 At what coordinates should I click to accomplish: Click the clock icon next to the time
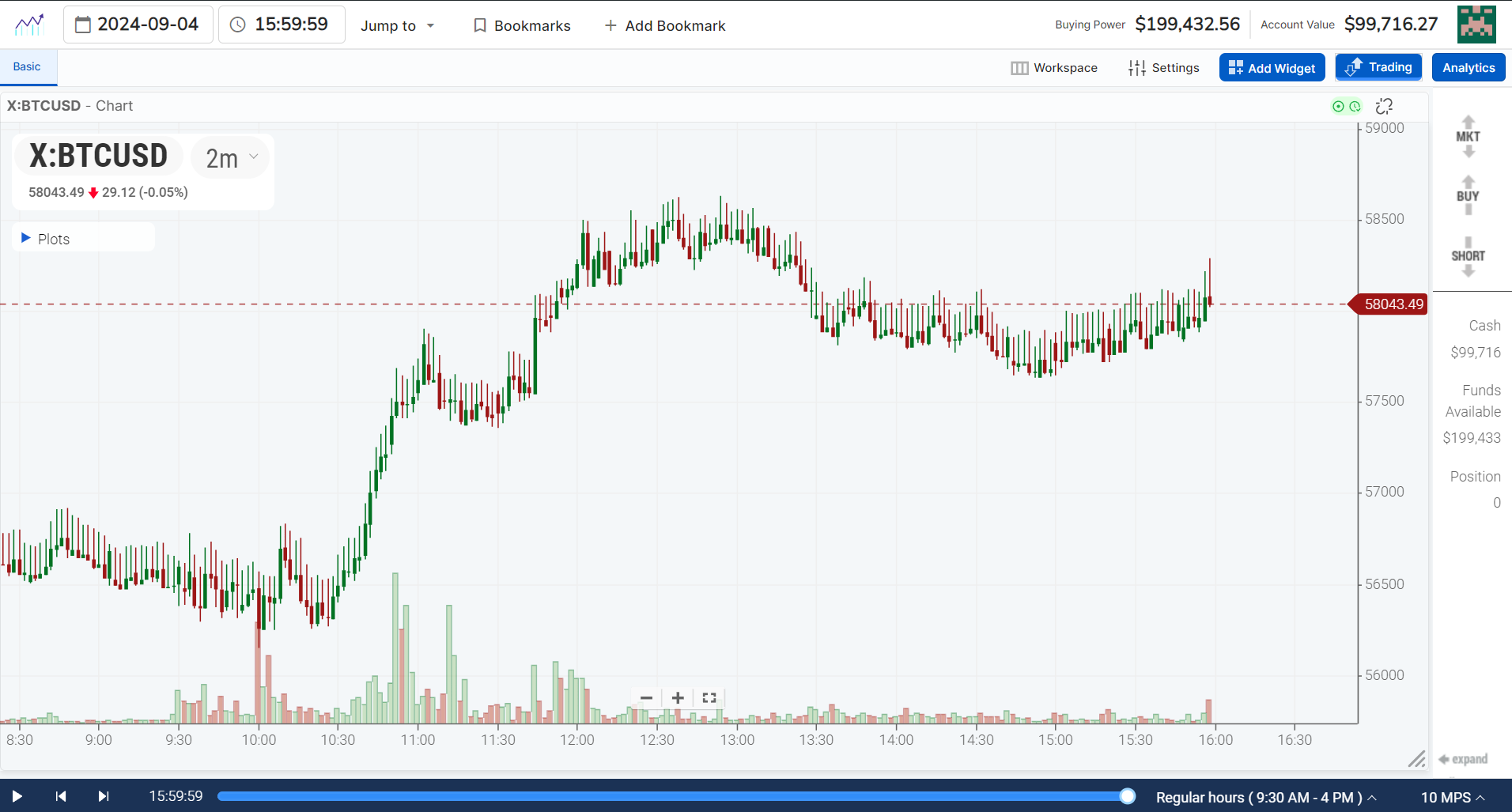tap(236, 24)
